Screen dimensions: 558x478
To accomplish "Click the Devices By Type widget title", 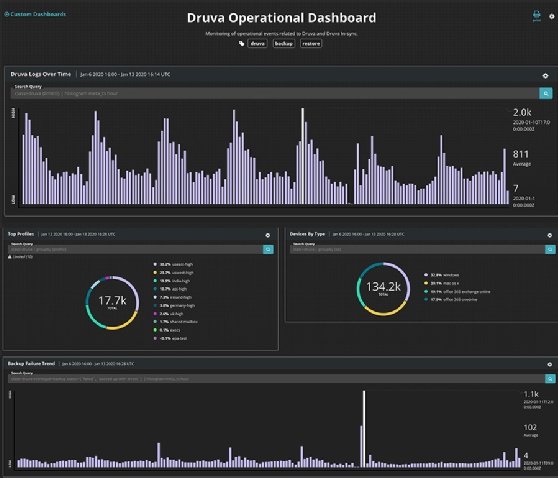I will tap(307, 234).
